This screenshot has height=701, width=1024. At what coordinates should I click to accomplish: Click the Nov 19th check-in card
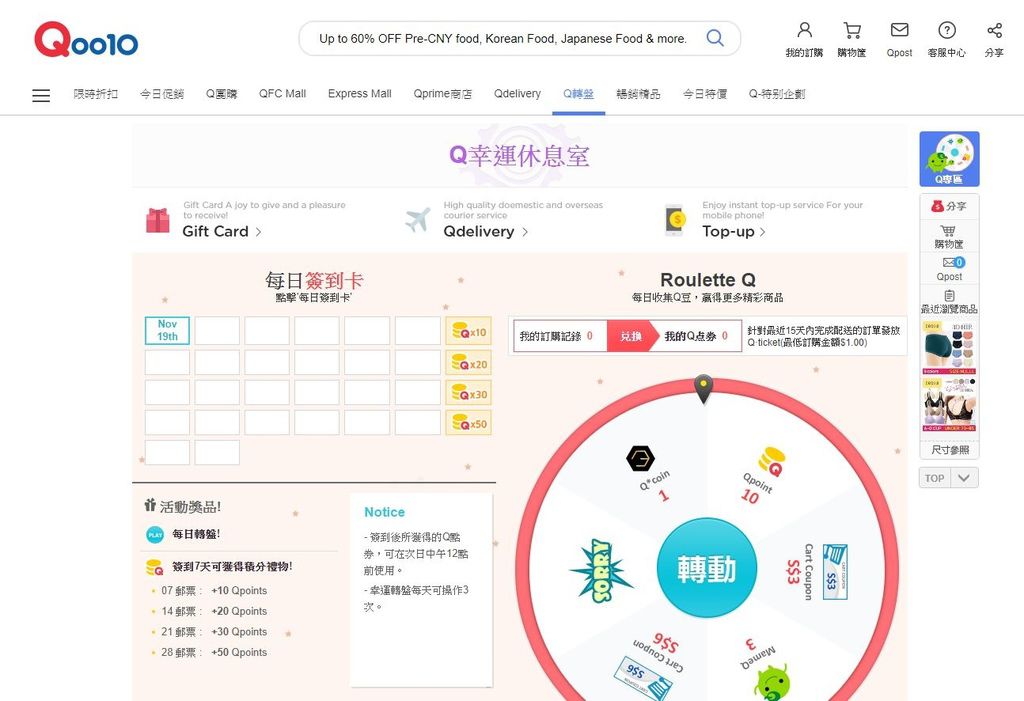(x=167, y=331)
